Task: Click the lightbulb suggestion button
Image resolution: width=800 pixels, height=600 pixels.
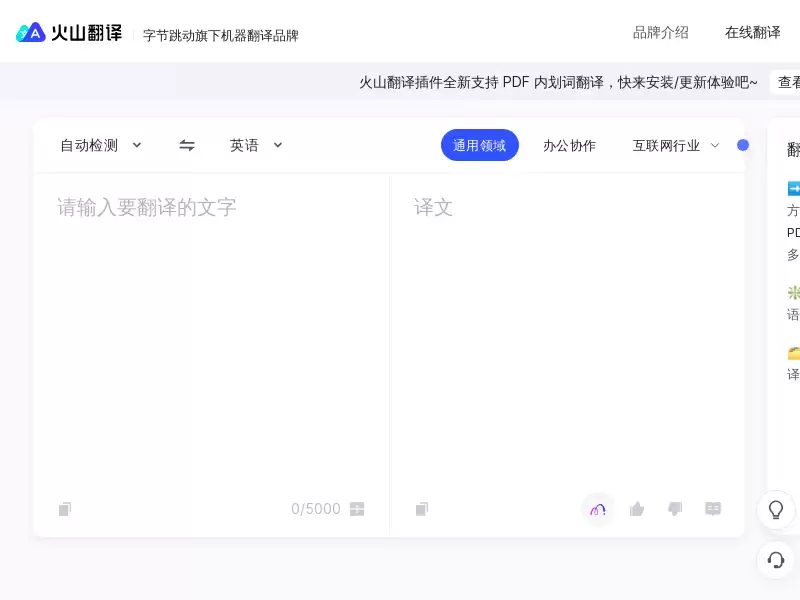Action: click(776, 510)
